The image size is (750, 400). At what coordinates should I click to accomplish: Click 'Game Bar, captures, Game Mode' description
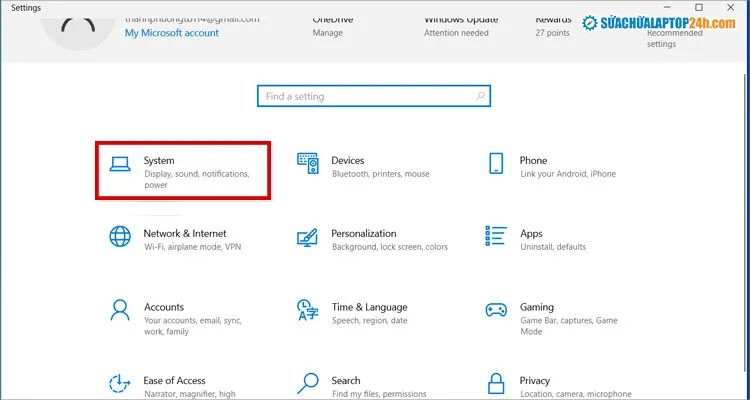pos(569,326)
